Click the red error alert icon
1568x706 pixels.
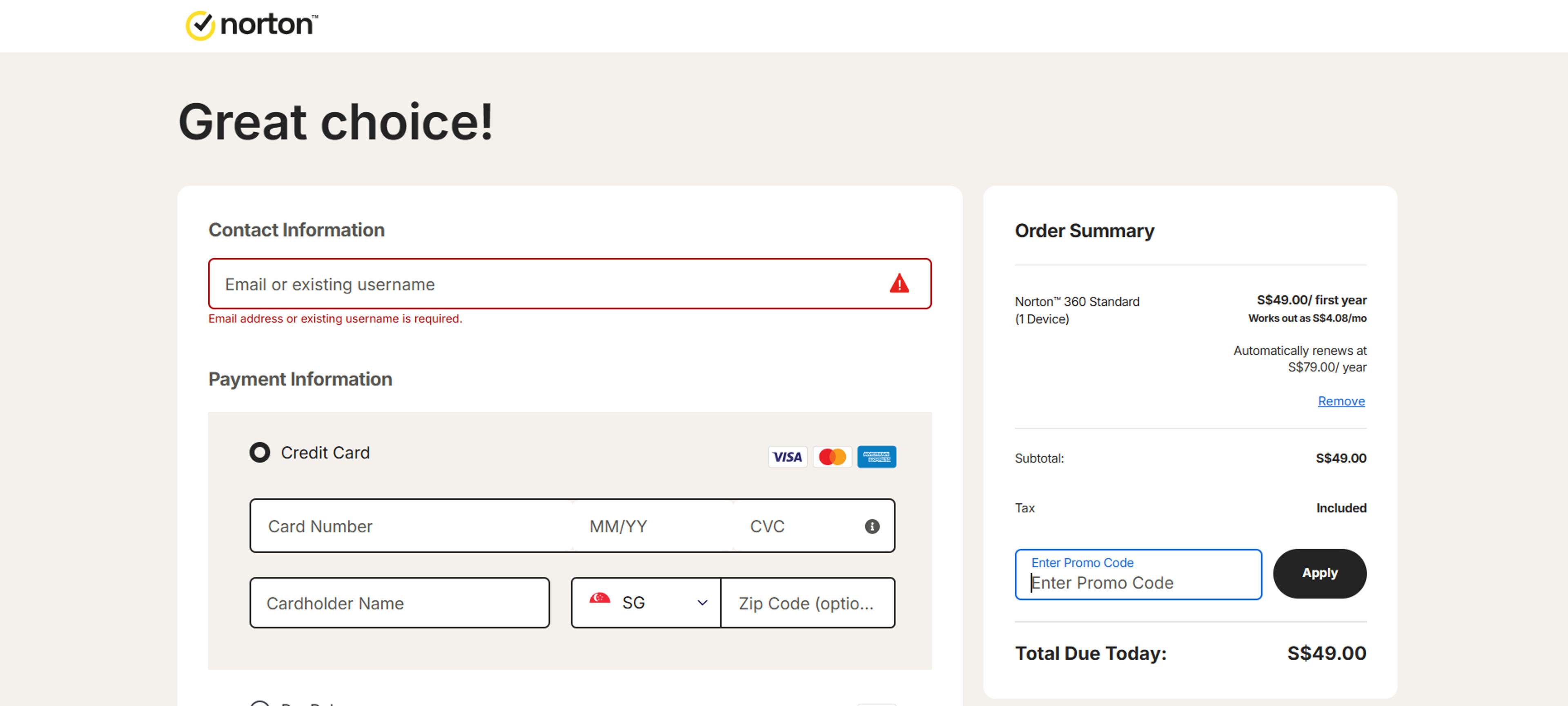click(900, 283)
